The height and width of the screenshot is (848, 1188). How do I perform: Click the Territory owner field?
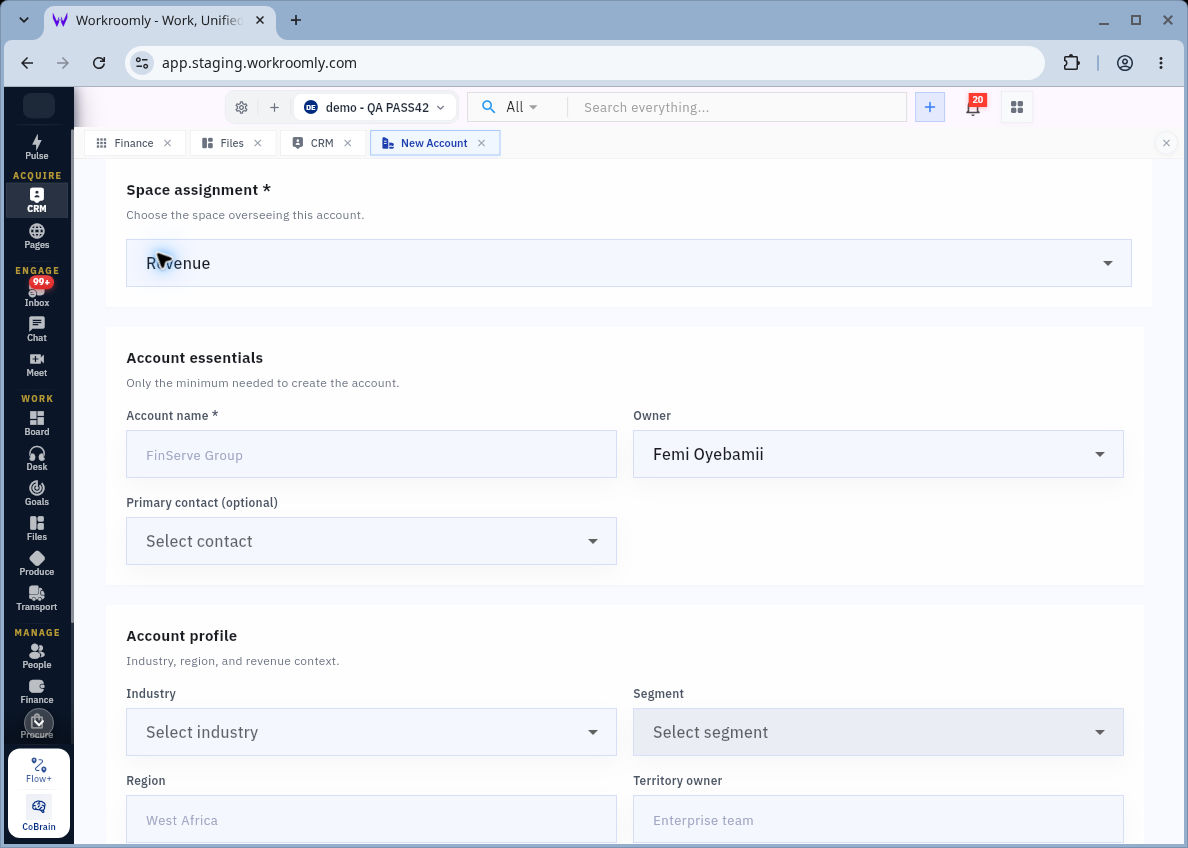[x=878, y=819]
